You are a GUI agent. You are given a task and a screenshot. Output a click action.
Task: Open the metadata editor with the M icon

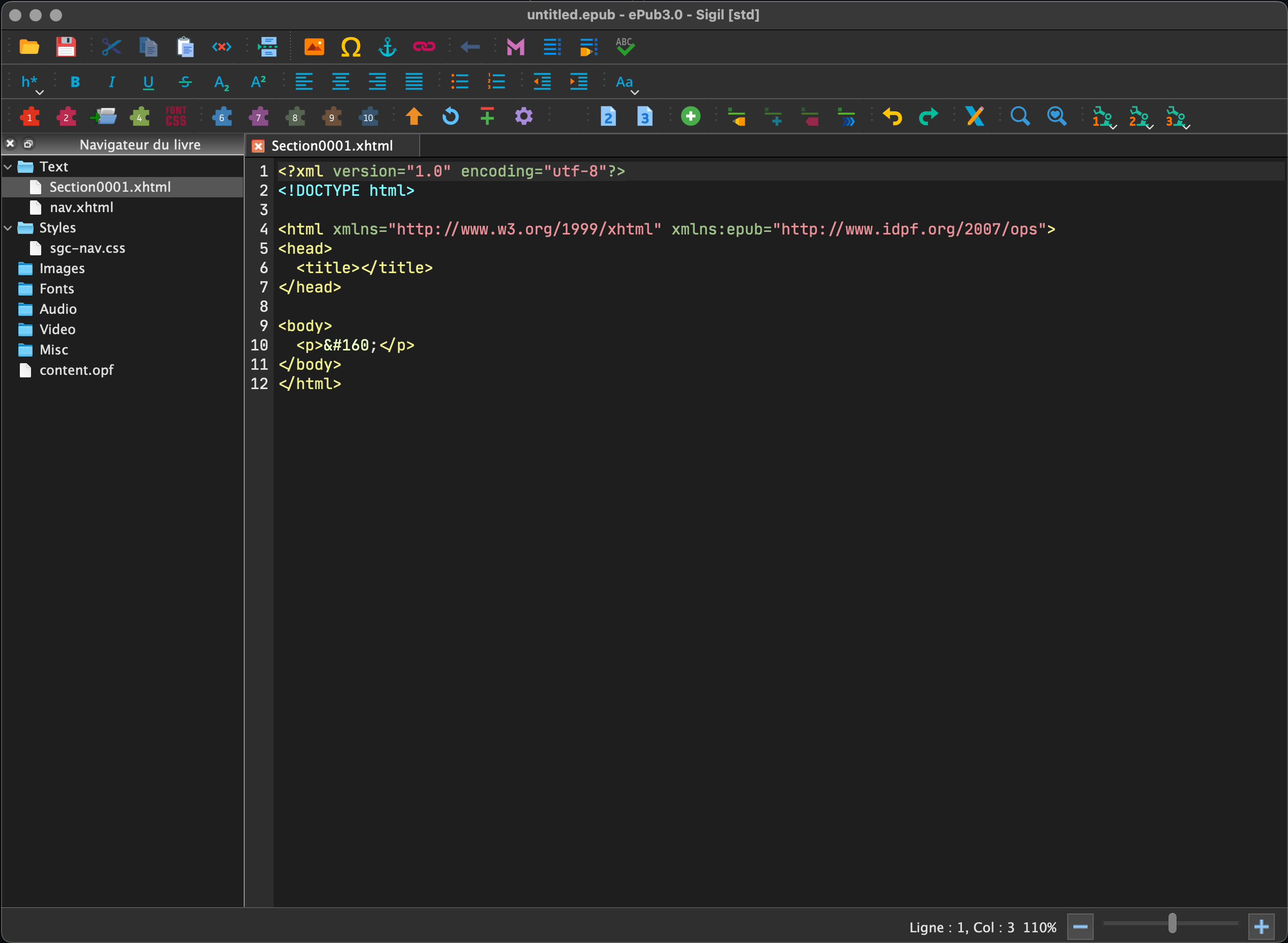514,47
